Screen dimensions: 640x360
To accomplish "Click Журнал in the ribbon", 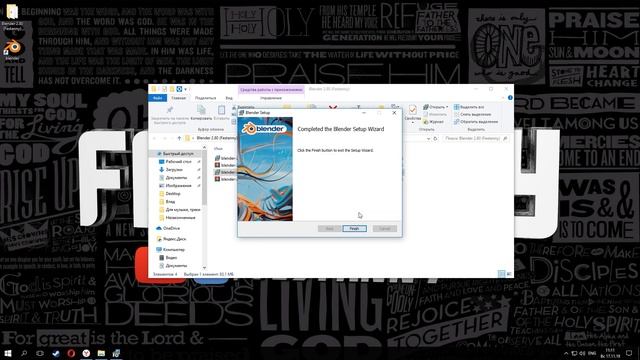I will pos(433,122).
